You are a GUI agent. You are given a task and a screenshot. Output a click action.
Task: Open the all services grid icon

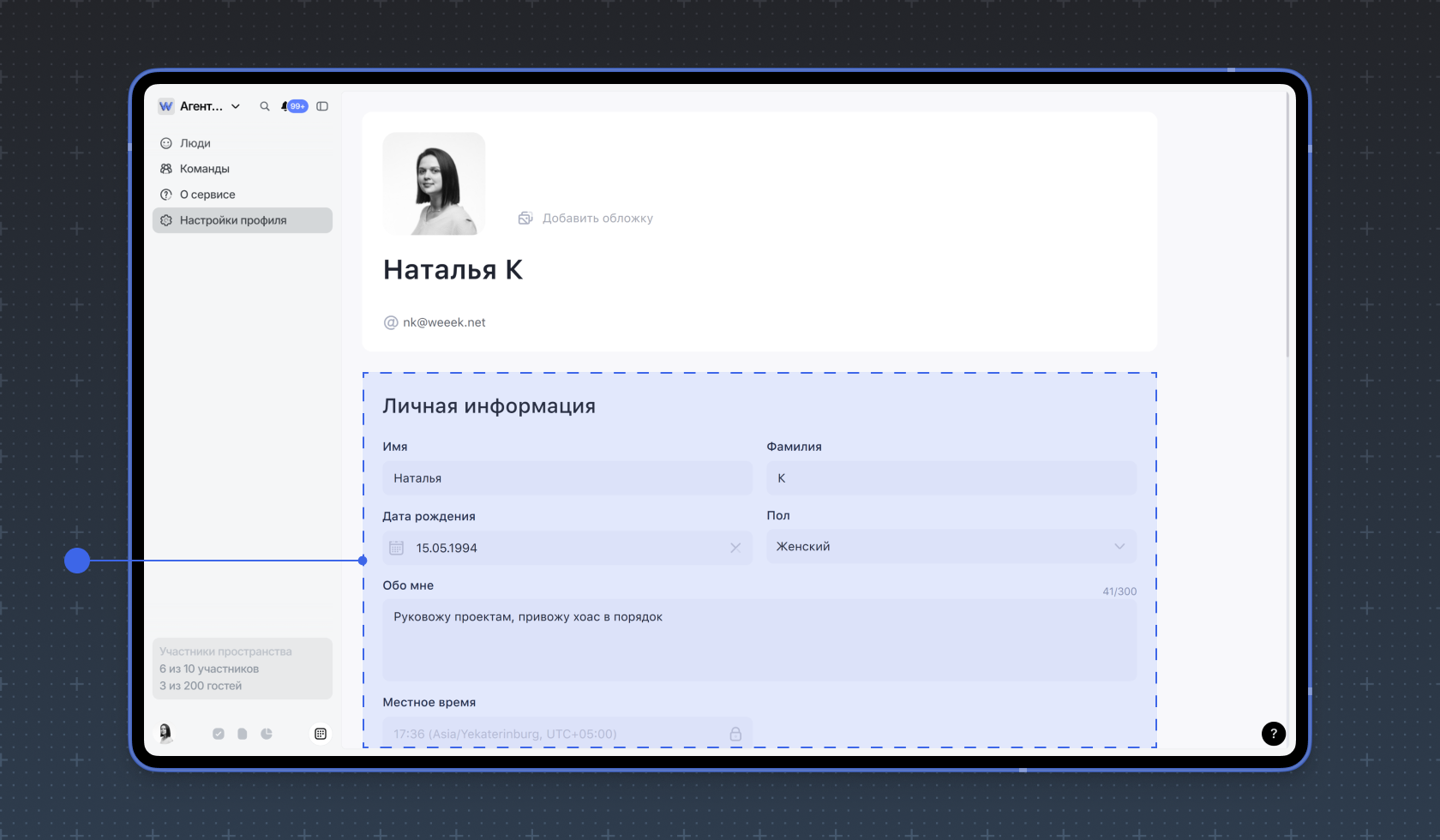click(x=321, y=734)
